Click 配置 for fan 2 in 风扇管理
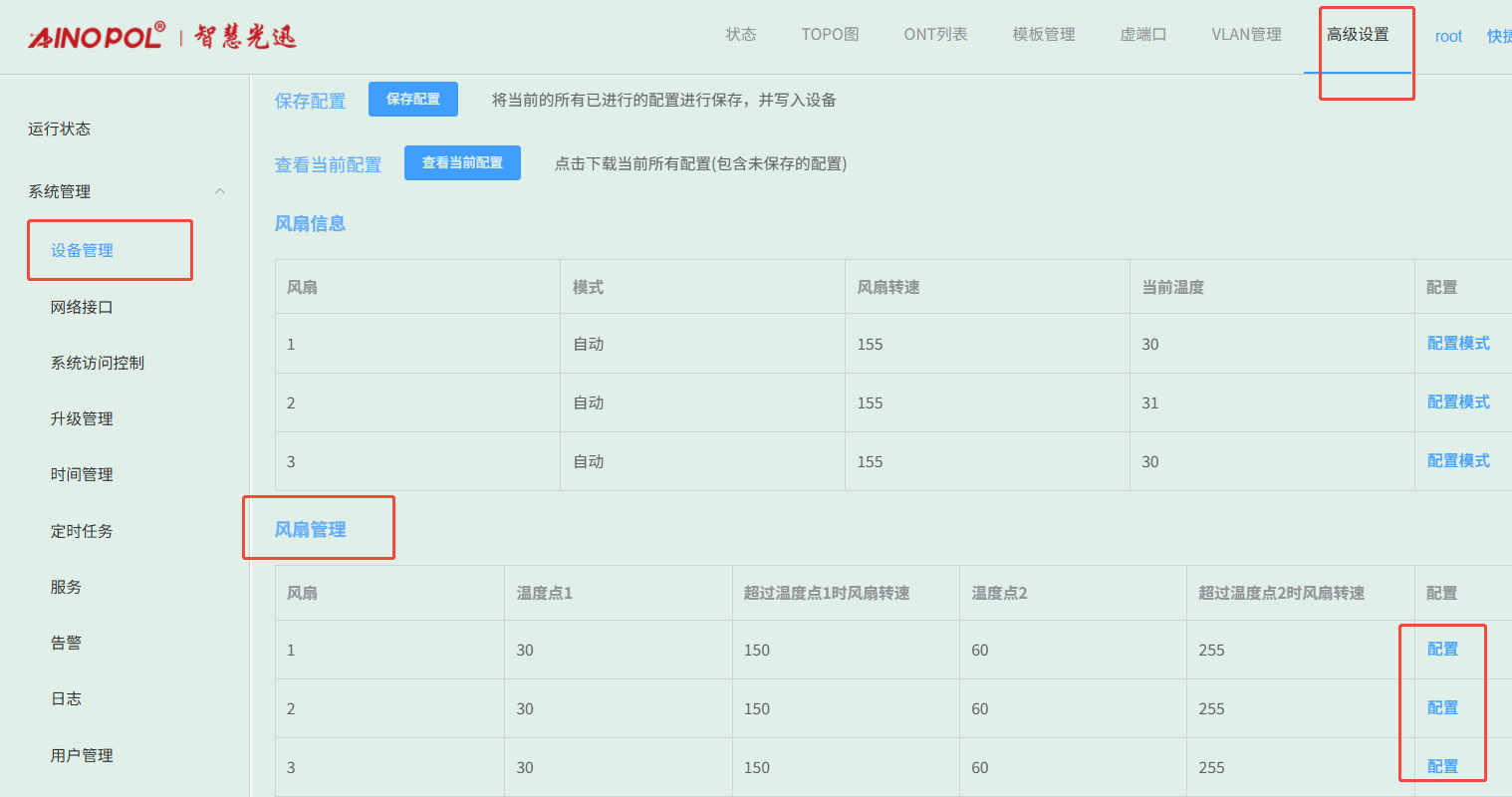The height and width of the screenshot is (797, 1512). point(1441,707)
